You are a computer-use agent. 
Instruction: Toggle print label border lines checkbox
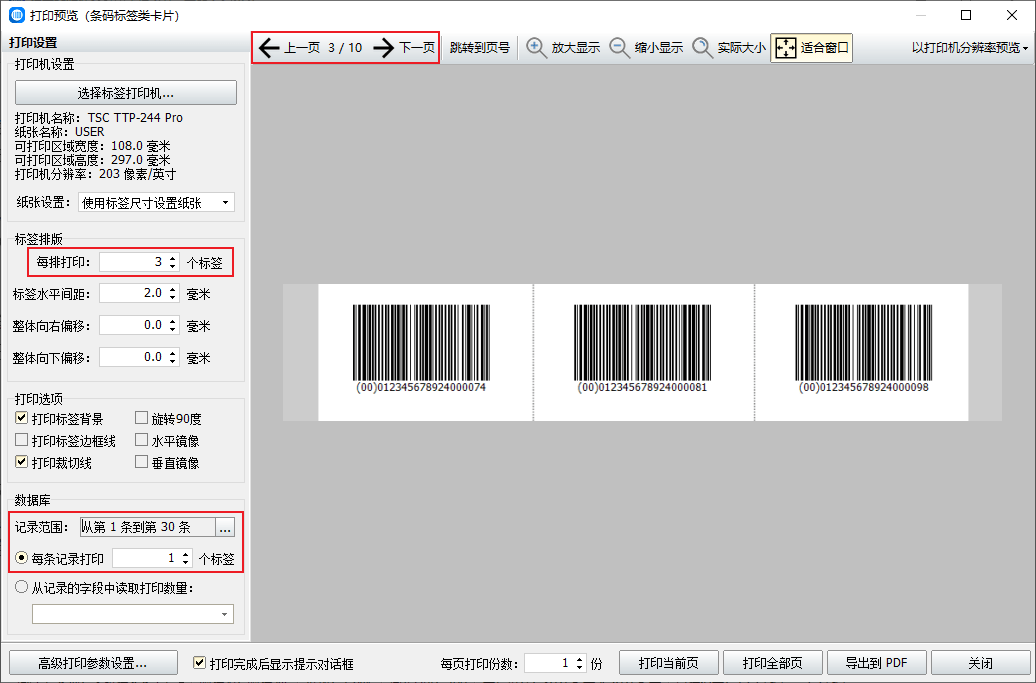(22, 441)
